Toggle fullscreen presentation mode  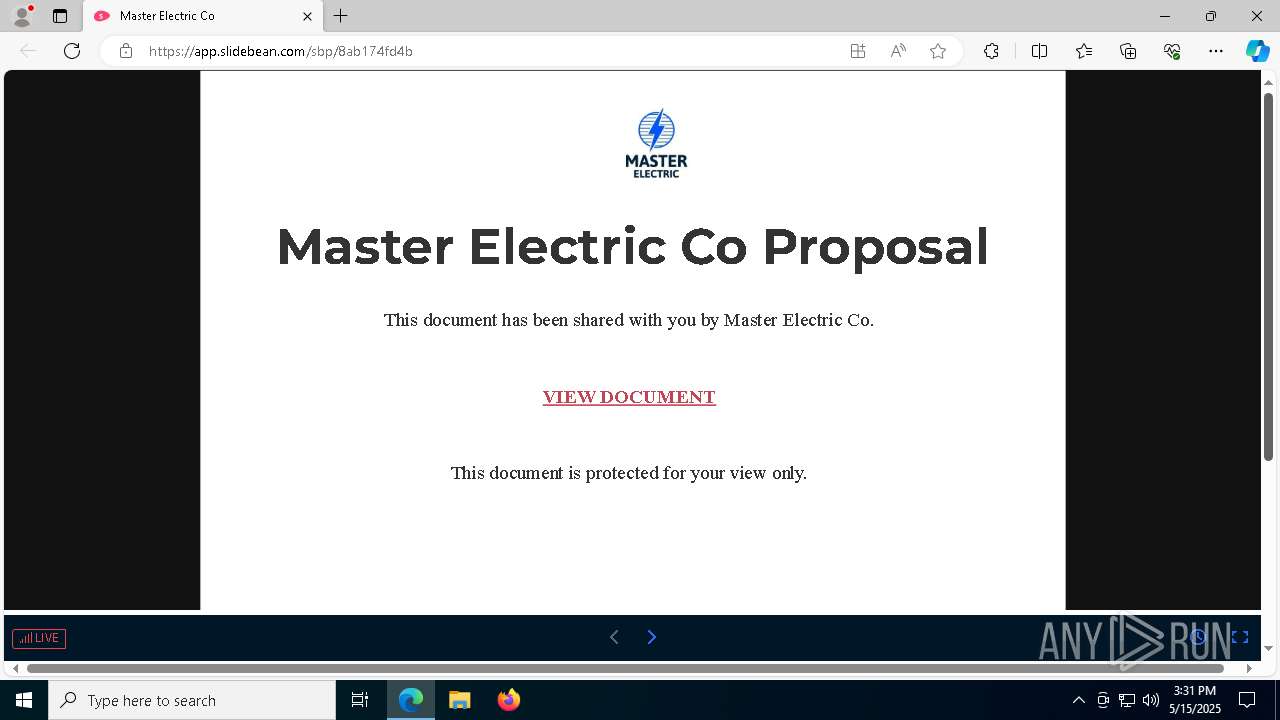(1240, 637)
